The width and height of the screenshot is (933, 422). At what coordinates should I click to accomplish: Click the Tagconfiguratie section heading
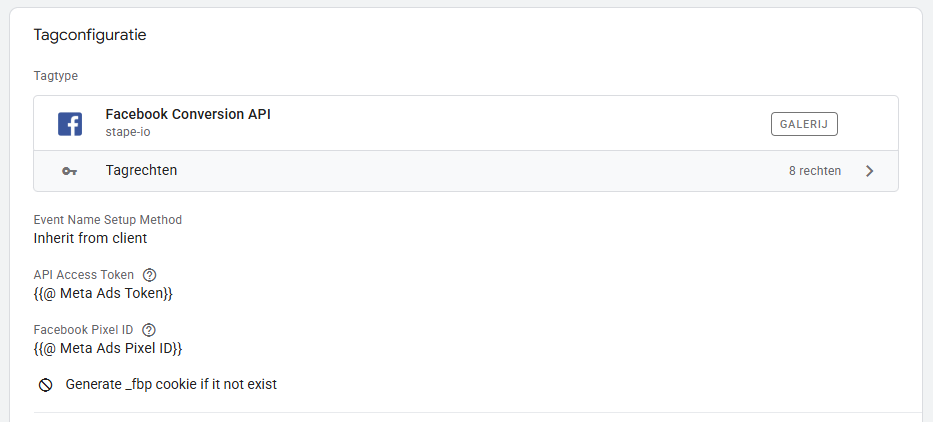pos(90,35)
